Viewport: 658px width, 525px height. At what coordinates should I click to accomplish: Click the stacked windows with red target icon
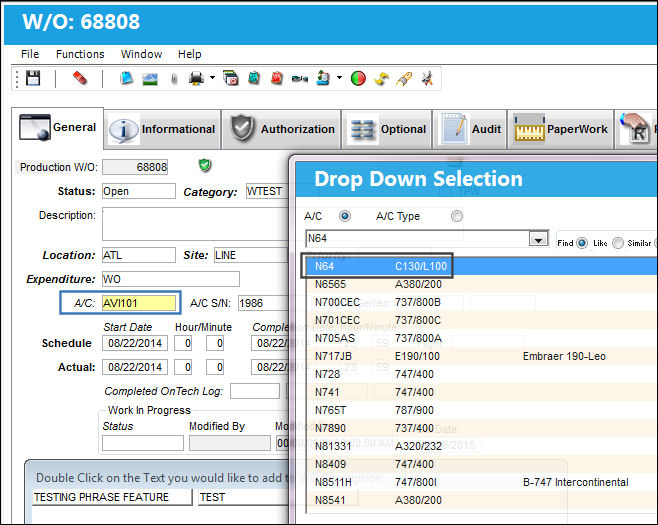[230, 78]
